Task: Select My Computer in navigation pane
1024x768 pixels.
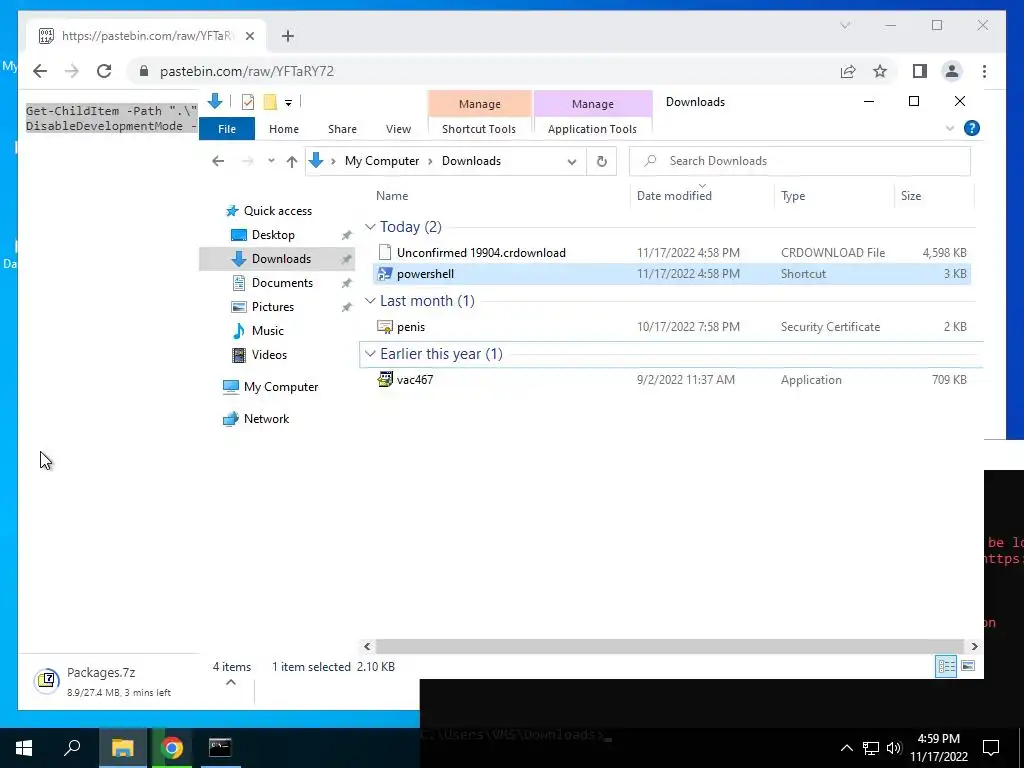Action: (x=281, y=387)
